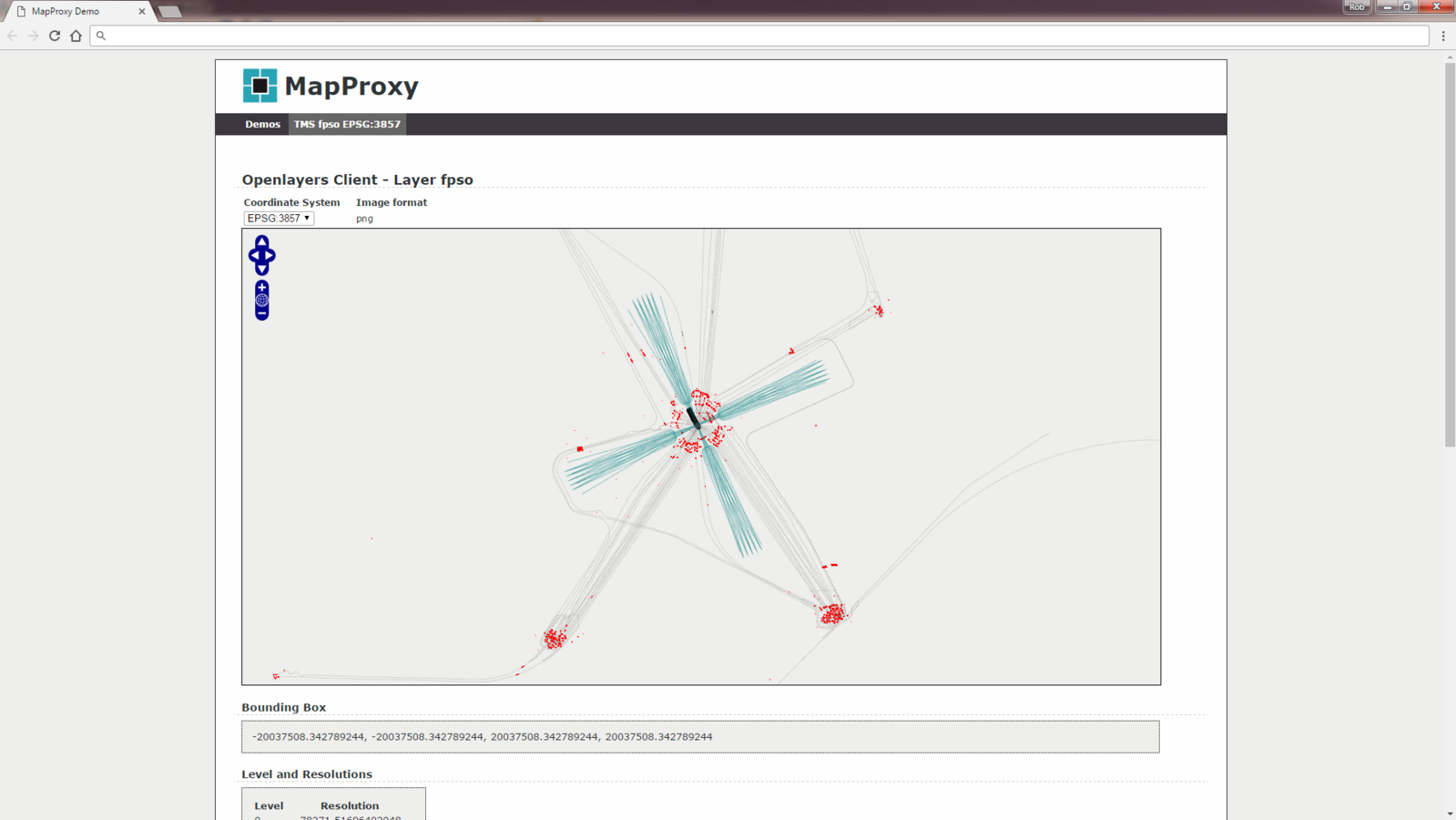This screenshot has height=820, width=1456.
Task: Pan the map south with down arrow
Action: click(262, 269)
